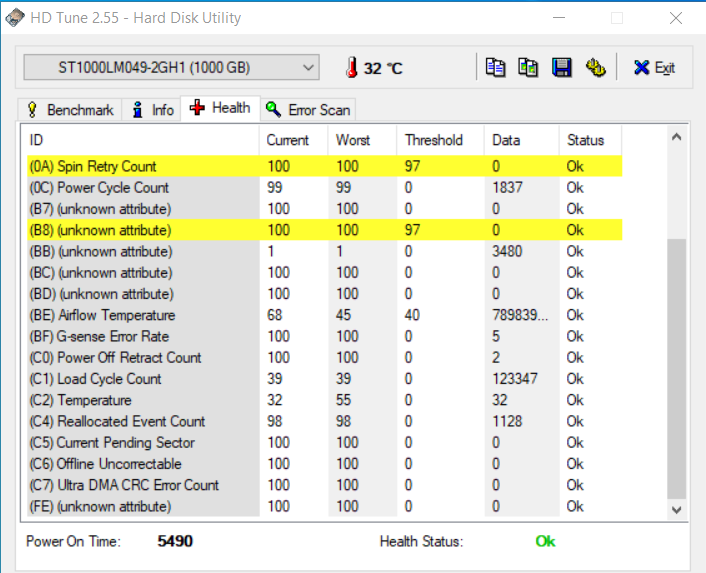This screenshot has height=573, width=706.
Task: Select the Current Pending Sector row
Action: pyautogui.click(x=325, y=442)
